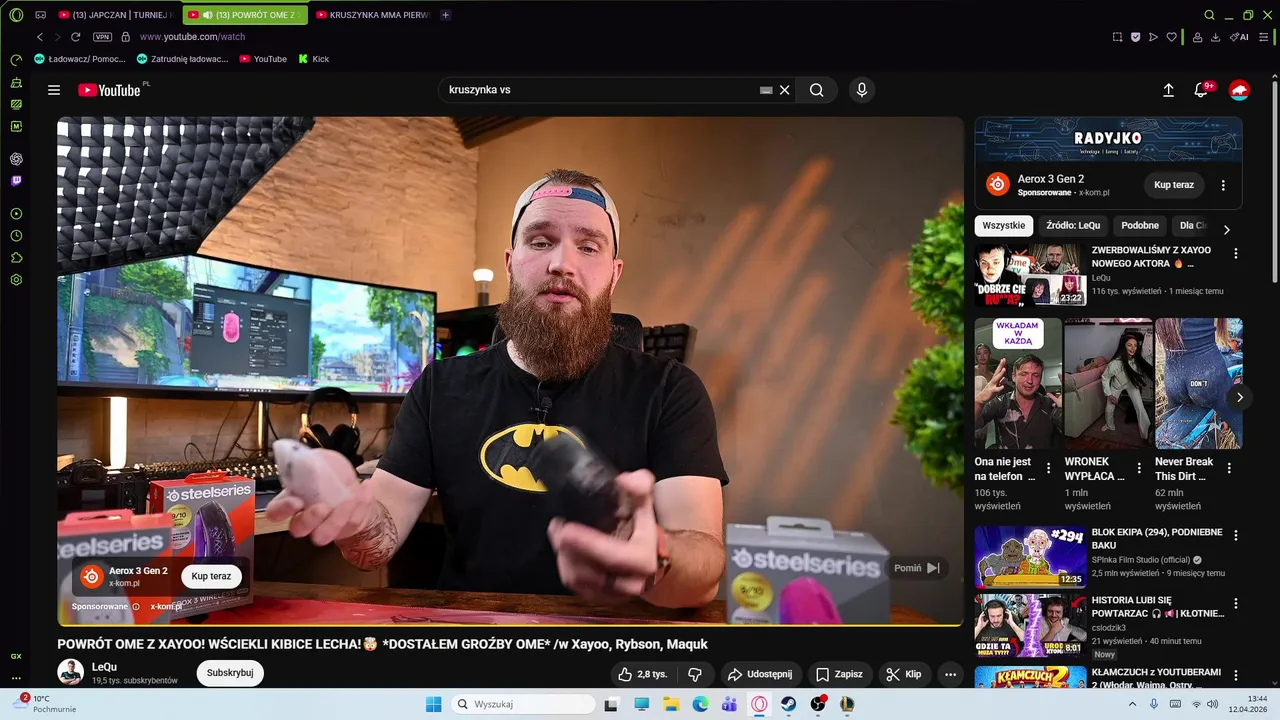This screenshot has width=1280, height=720.
Task: Select the Wszystkie filter chip
Action: pos(1003,226)
